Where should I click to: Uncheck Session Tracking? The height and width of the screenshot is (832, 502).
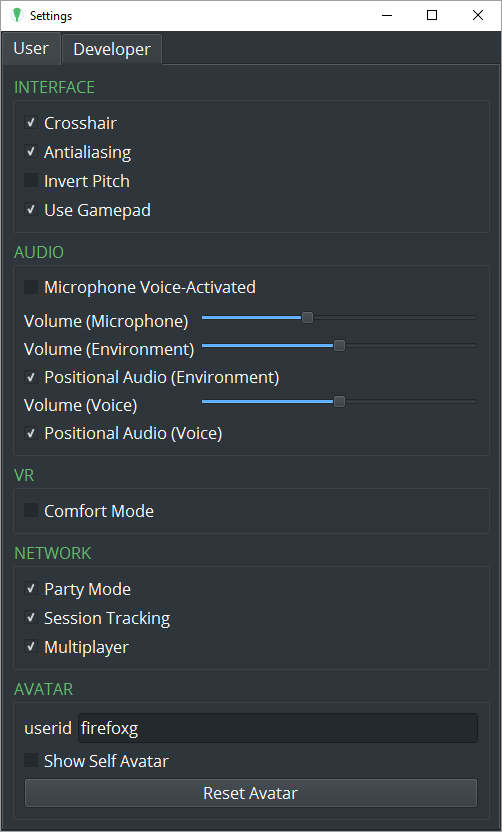click(31, 618)
